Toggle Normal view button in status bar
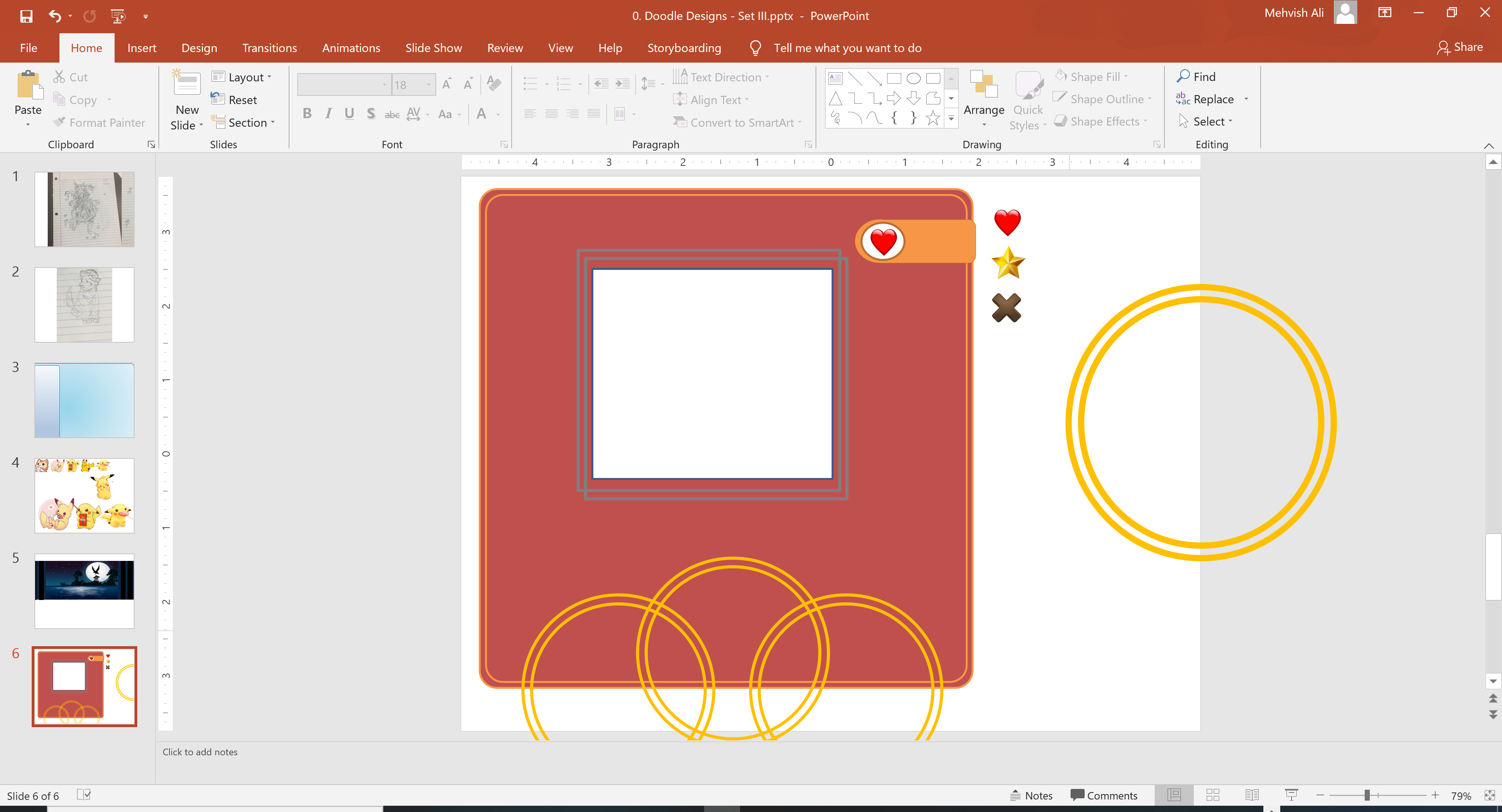Screen dimensions: 1502x812 pyautogui.click(x=1174, y=795)
